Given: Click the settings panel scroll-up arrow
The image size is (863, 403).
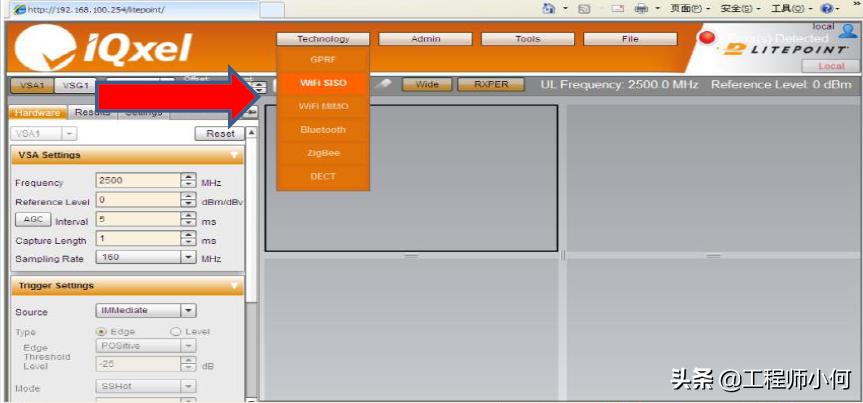Looking at the screenshot, I should (x=251, y=133).
